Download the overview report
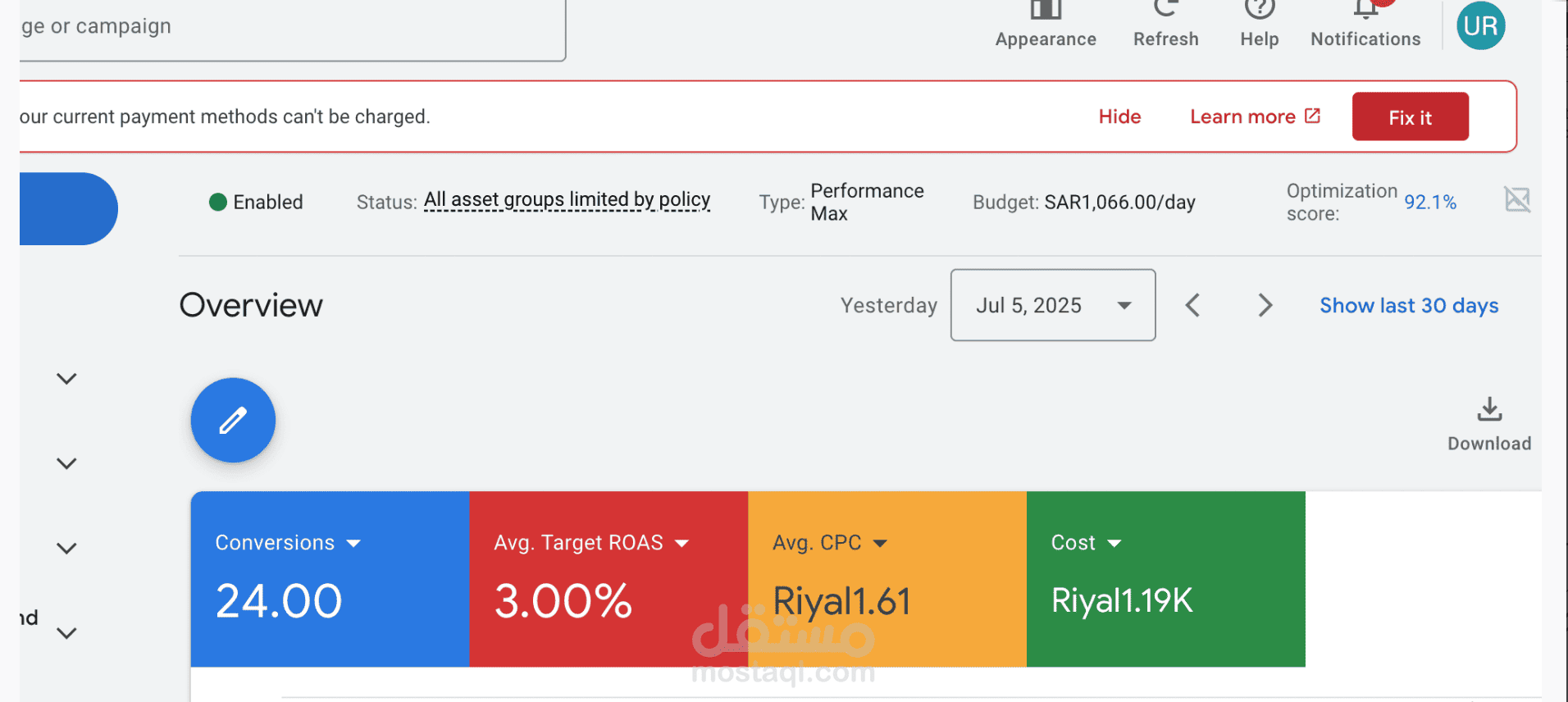The image size is (1568, 702). [x=1489, y=424]
